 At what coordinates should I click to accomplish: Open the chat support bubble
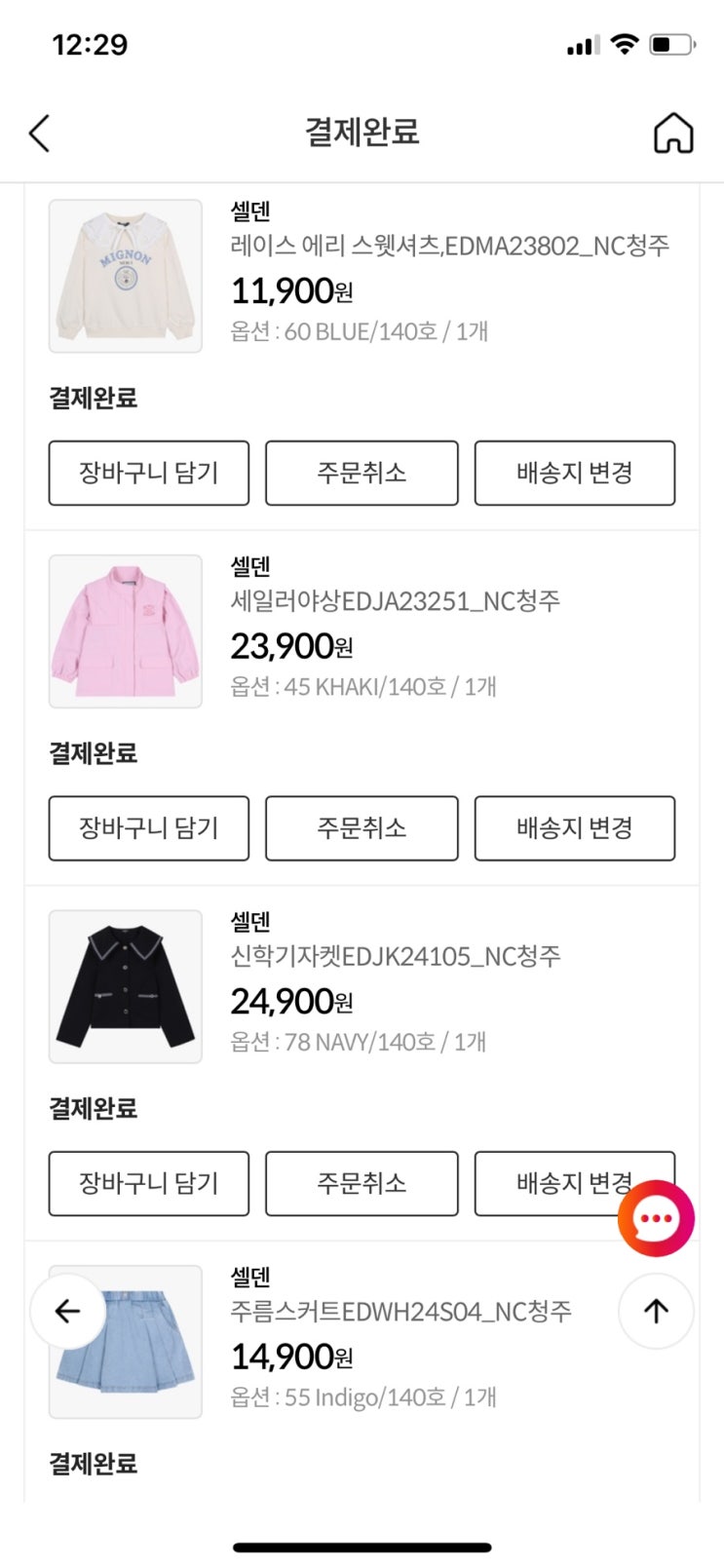point(656,1217)
